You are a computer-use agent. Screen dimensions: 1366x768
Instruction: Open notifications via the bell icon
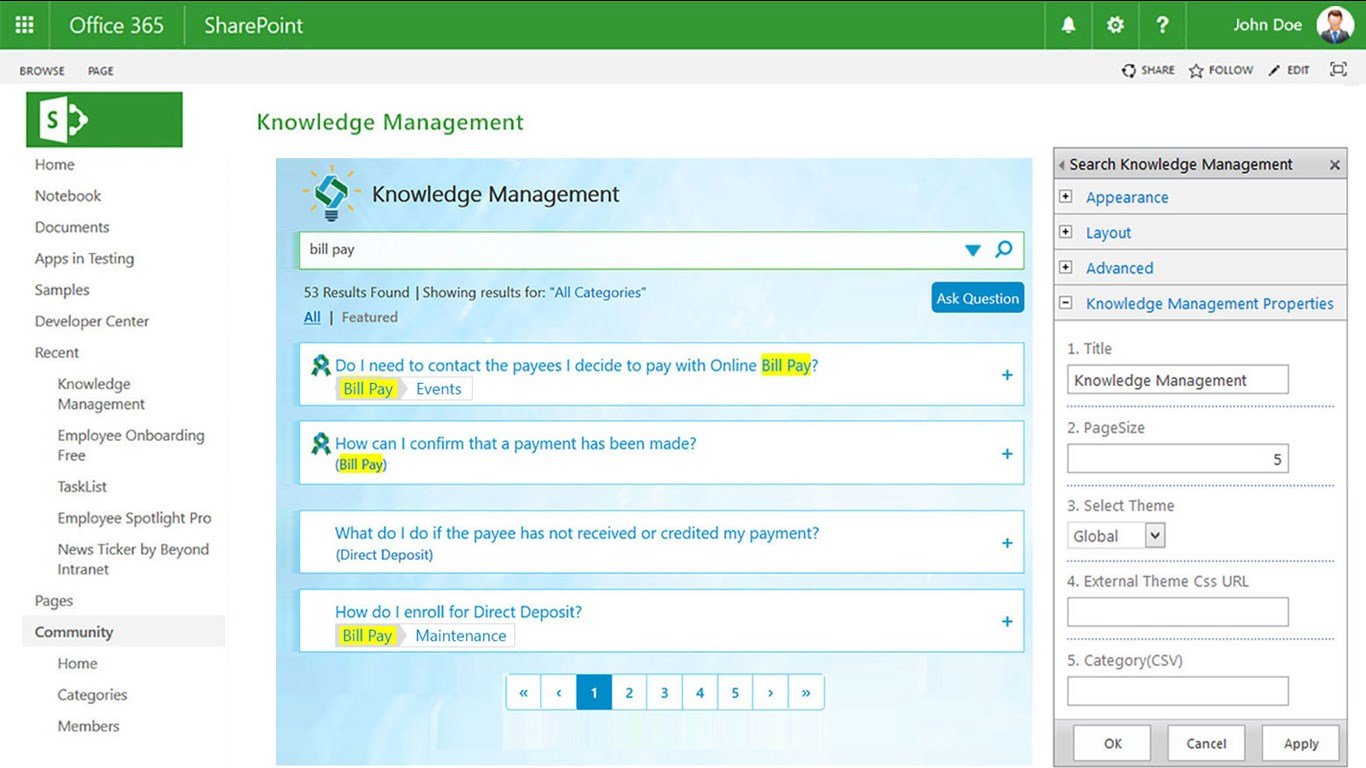(x=1067, y=24)
